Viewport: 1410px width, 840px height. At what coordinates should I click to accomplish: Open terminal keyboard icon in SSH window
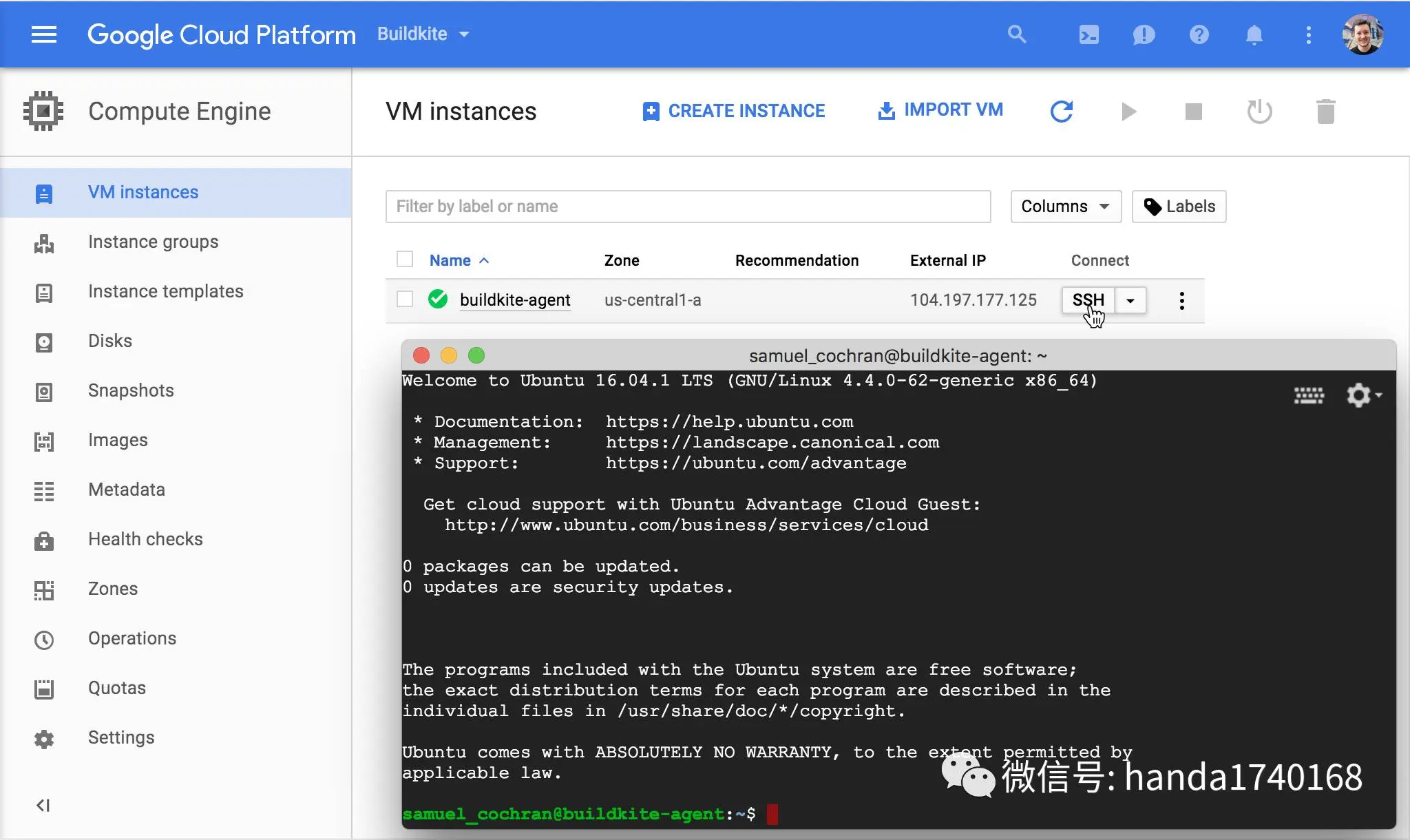(x=1309, y=395)
